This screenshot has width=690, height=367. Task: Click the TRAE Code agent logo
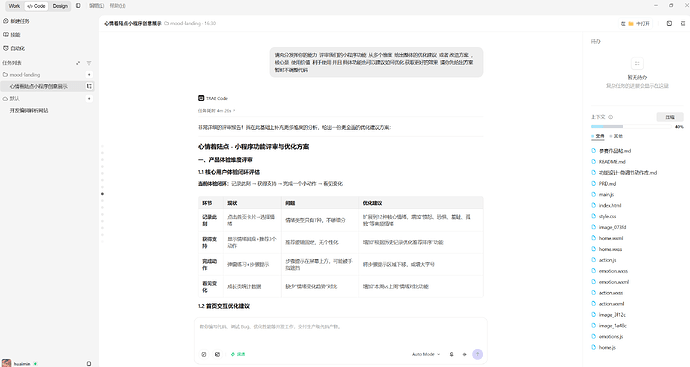pos(201,98)
